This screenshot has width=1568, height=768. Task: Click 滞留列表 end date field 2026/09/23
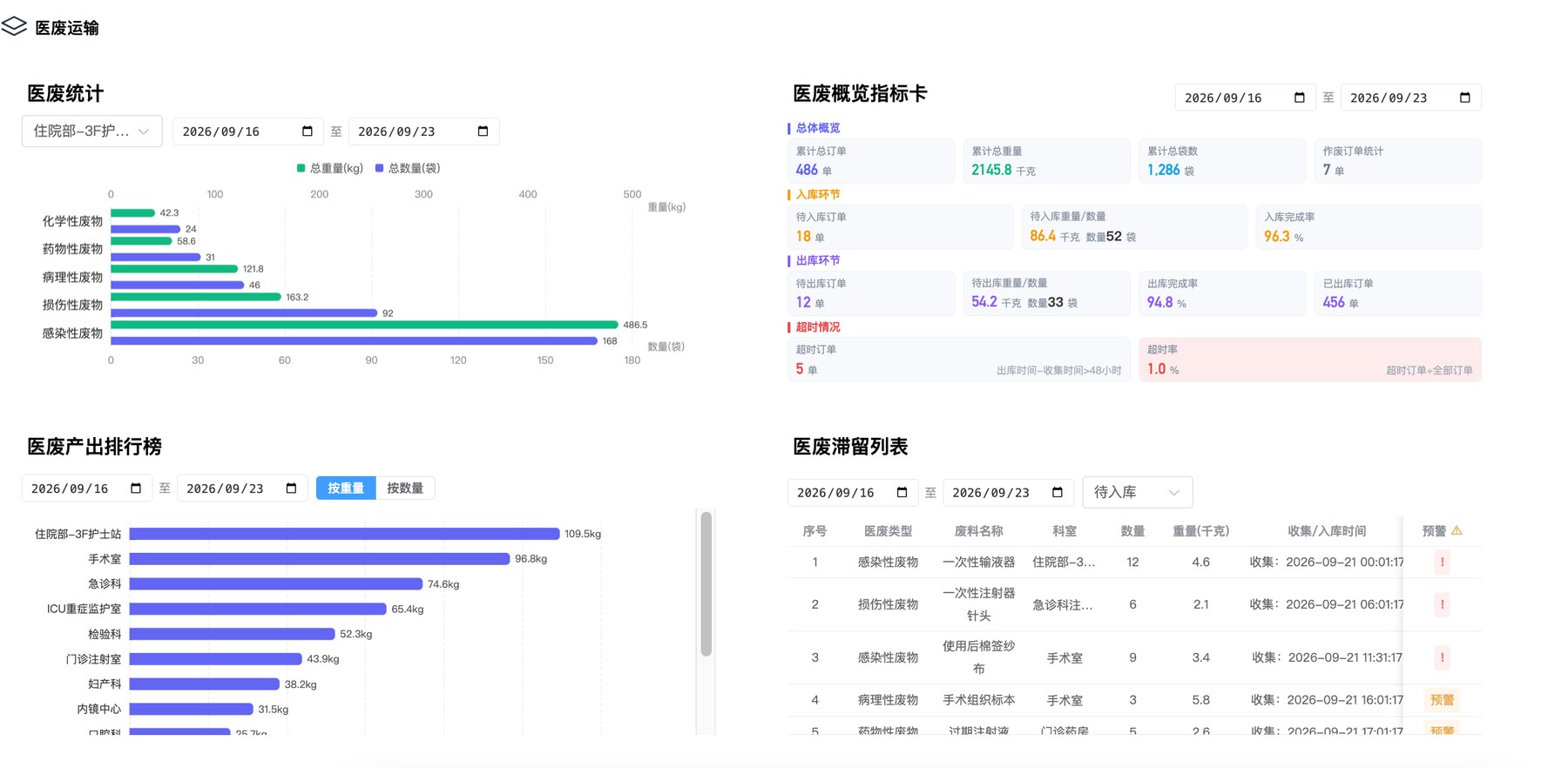tap(1008, 493)
